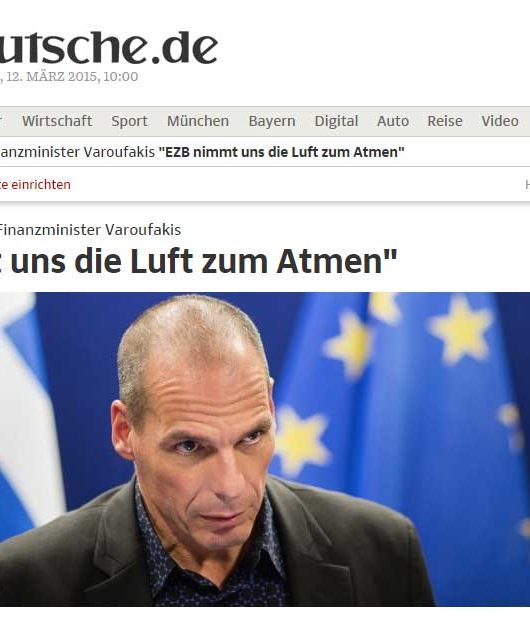Select the cut-off nav item left of Wirtschaft

coord(1,121)
